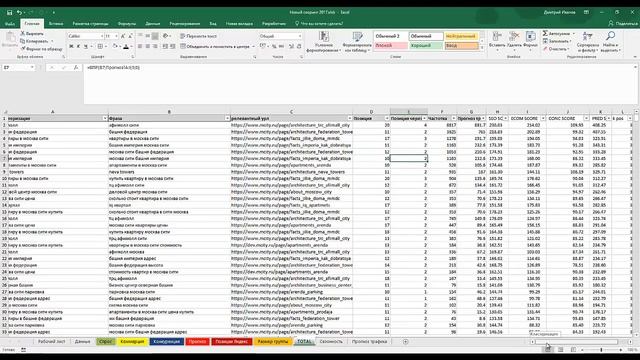The height and width of the screenshot is (360, 640).
Task: Align text to the middle vertically
Action: pos(148,36)
